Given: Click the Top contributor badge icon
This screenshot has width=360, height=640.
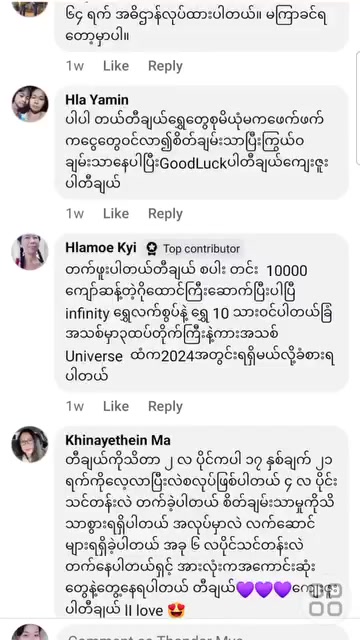Looking at the screenshot, I should click(152, 249).
